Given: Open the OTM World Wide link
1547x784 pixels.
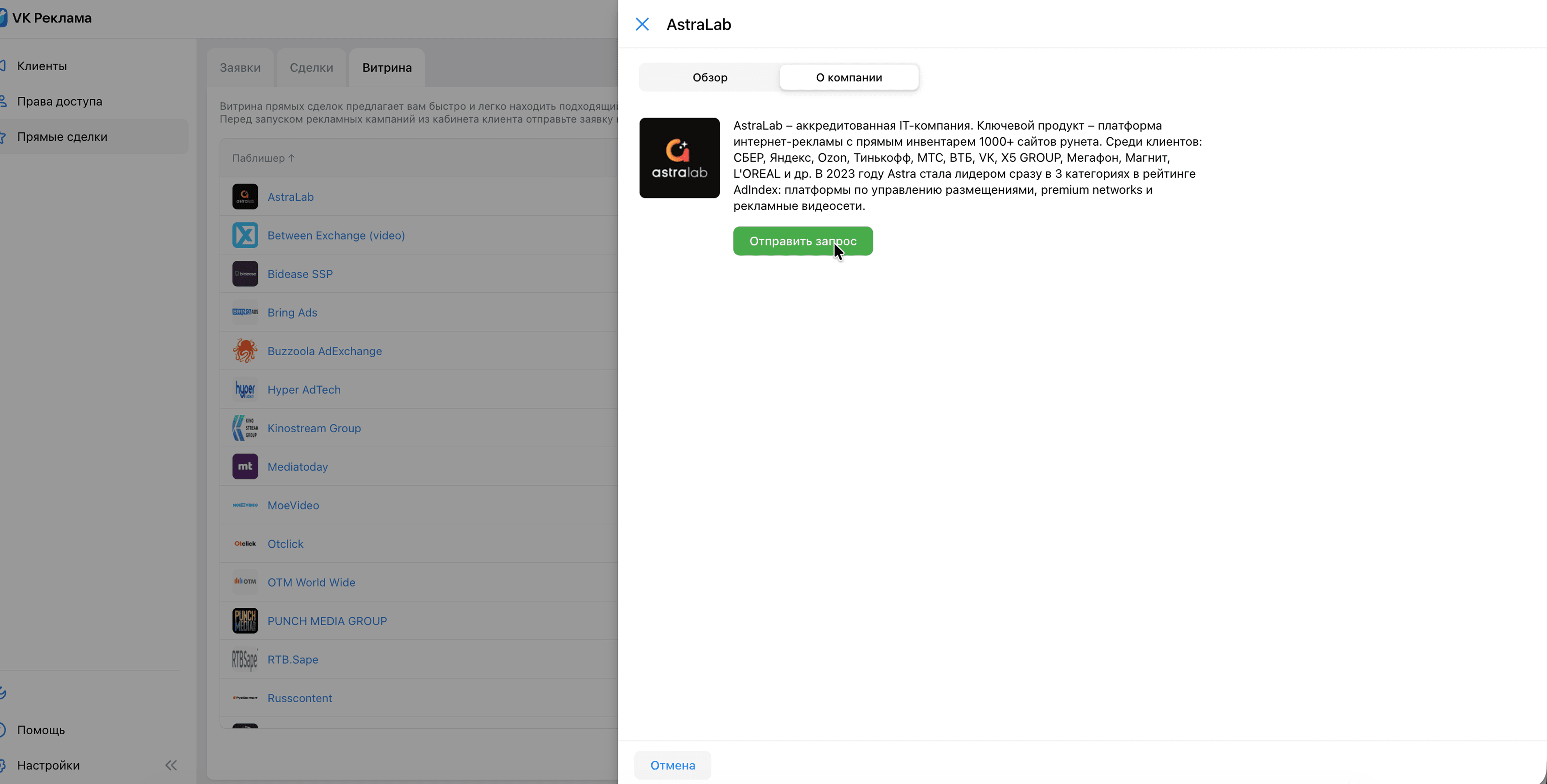Looking at the screenshot, I should [312, 582].
